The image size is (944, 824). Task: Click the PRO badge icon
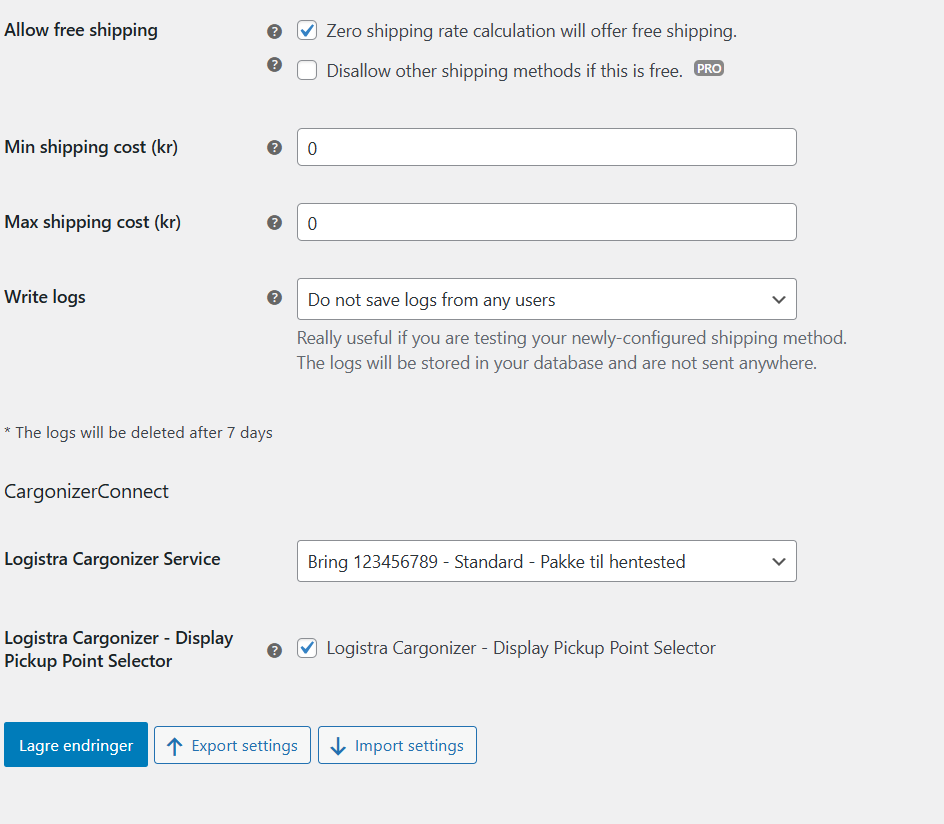click(x=709, y=69)
